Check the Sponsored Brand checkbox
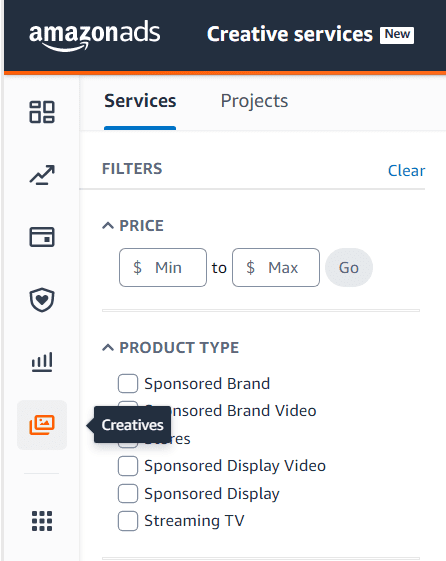Viewport: 446px width, 561px height. click(x=128, y=384)
